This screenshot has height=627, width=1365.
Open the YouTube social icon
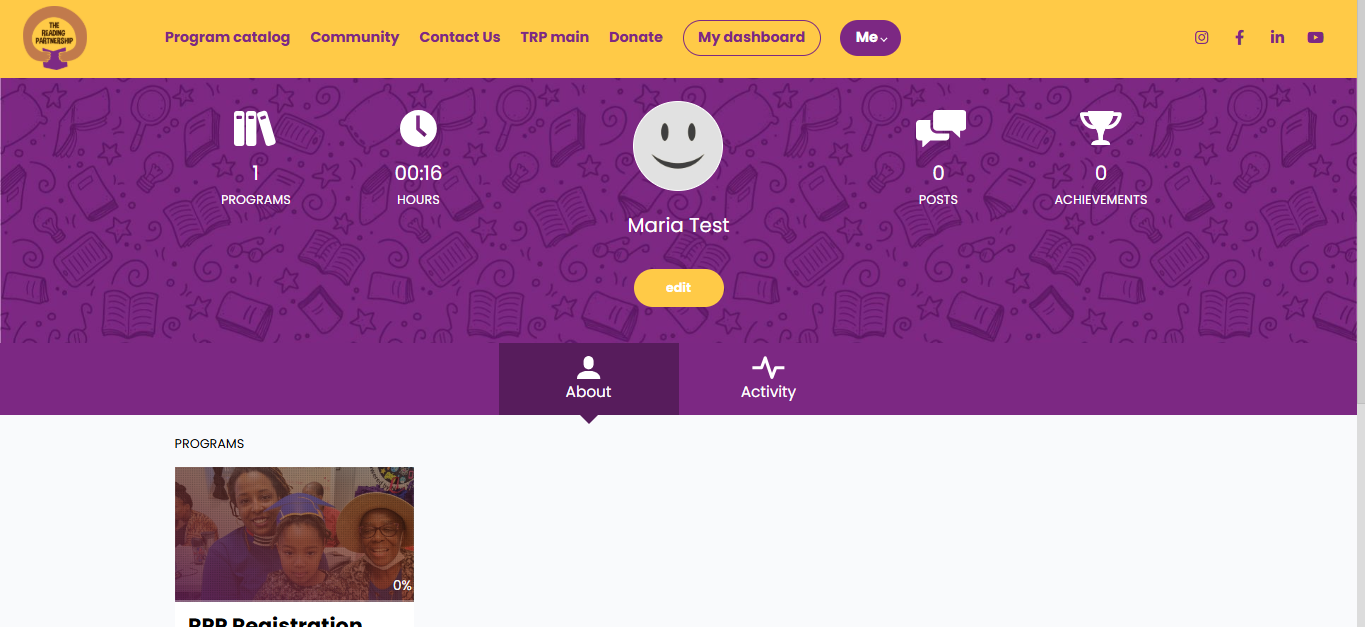tap(1315, 38)
